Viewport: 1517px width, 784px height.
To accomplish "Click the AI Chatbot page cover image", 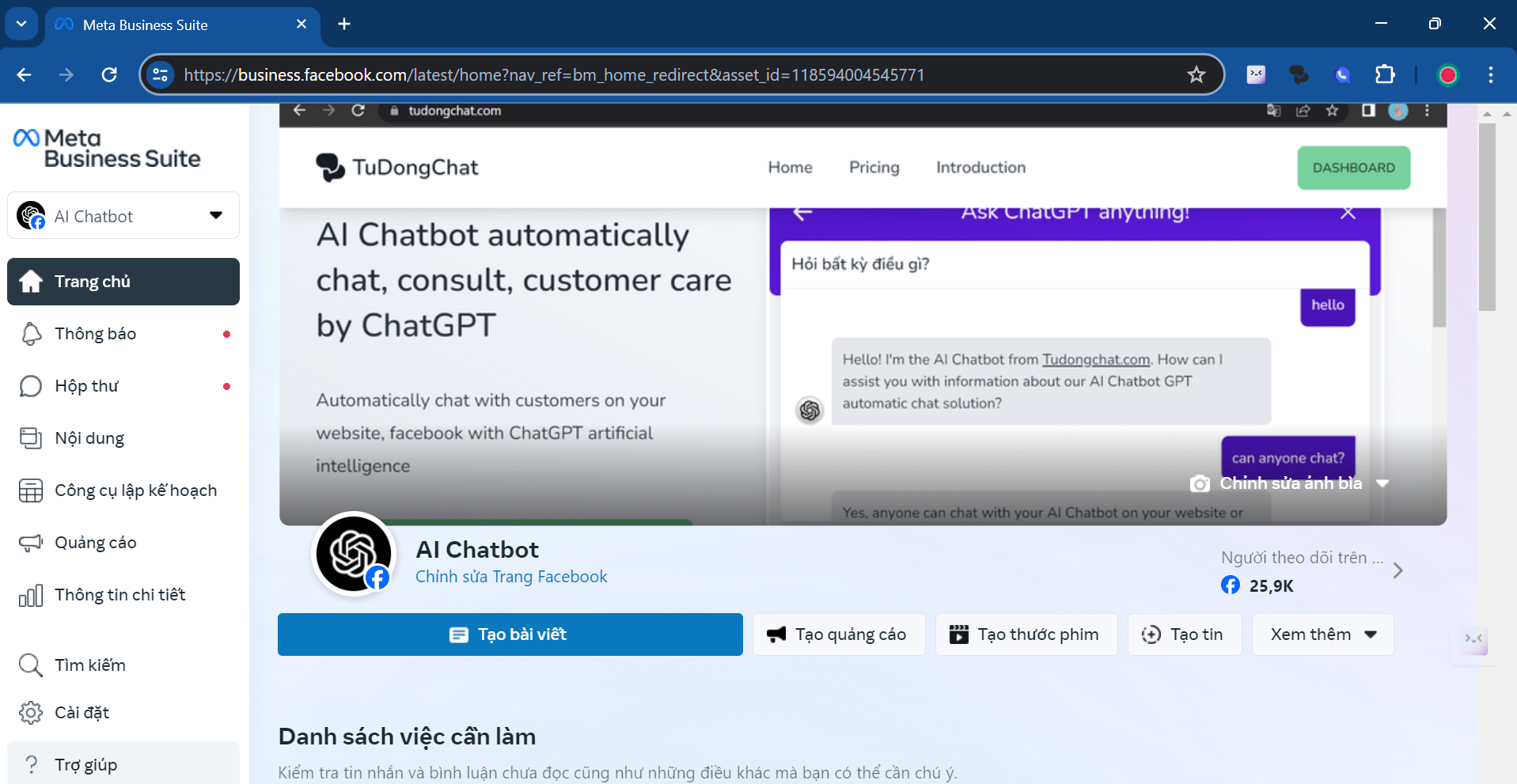I will (863, 314).
